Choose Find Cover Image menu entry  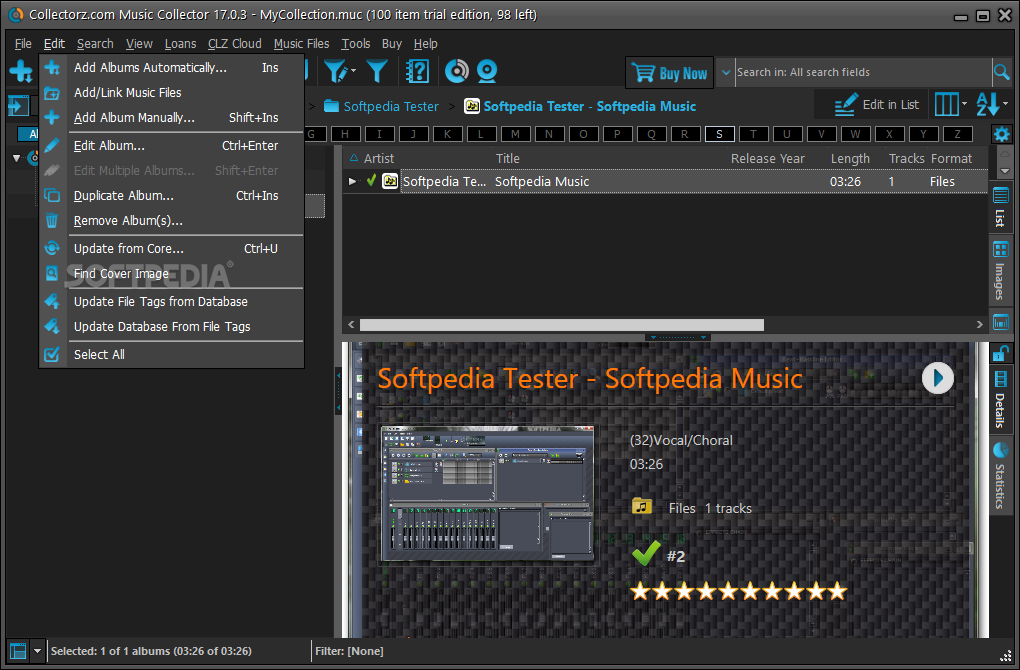pyautogui.click(x=172, y=274)
